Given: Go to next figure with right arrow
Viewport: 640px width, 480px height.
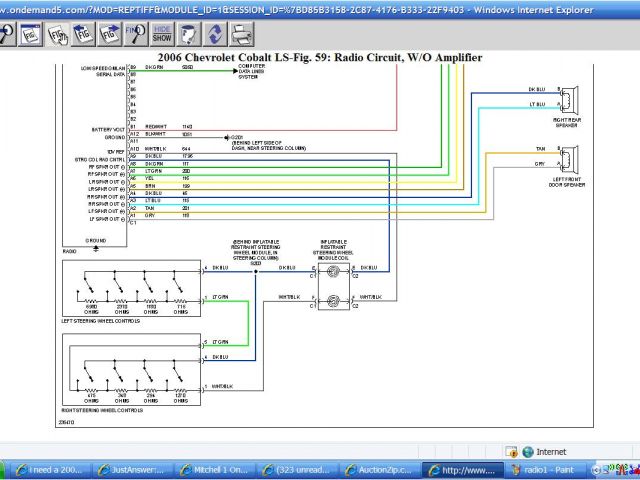Looking at the screenshot, I should [109, 33].
